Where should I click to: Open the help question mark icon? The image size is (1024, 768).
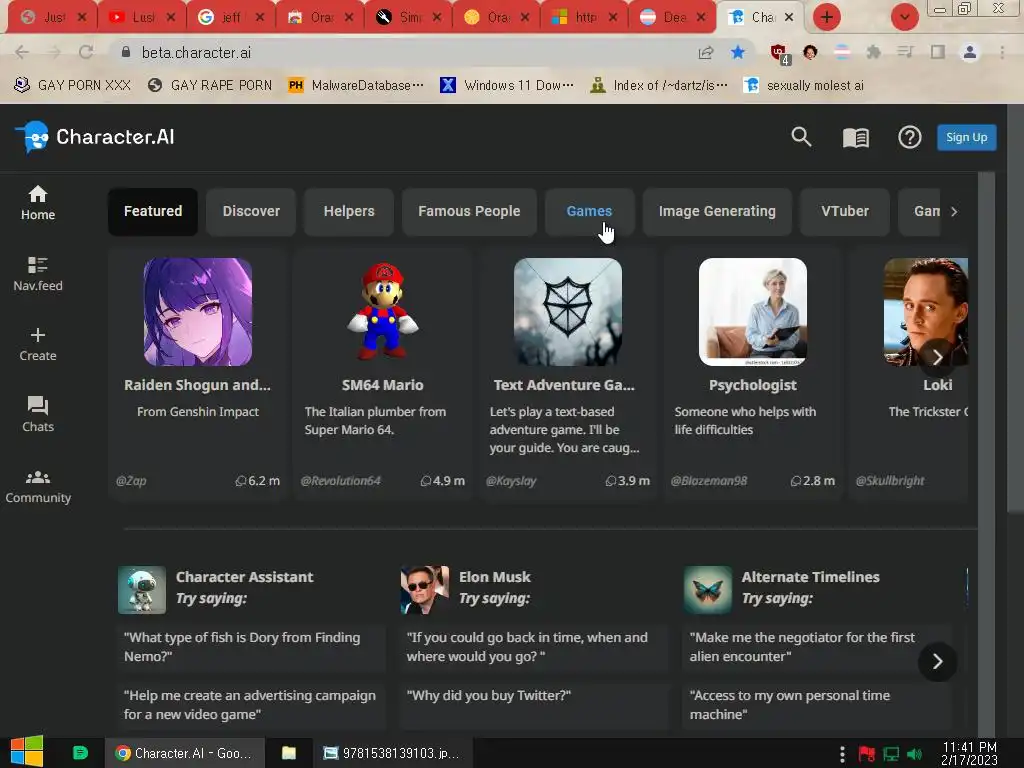(909, 137)
